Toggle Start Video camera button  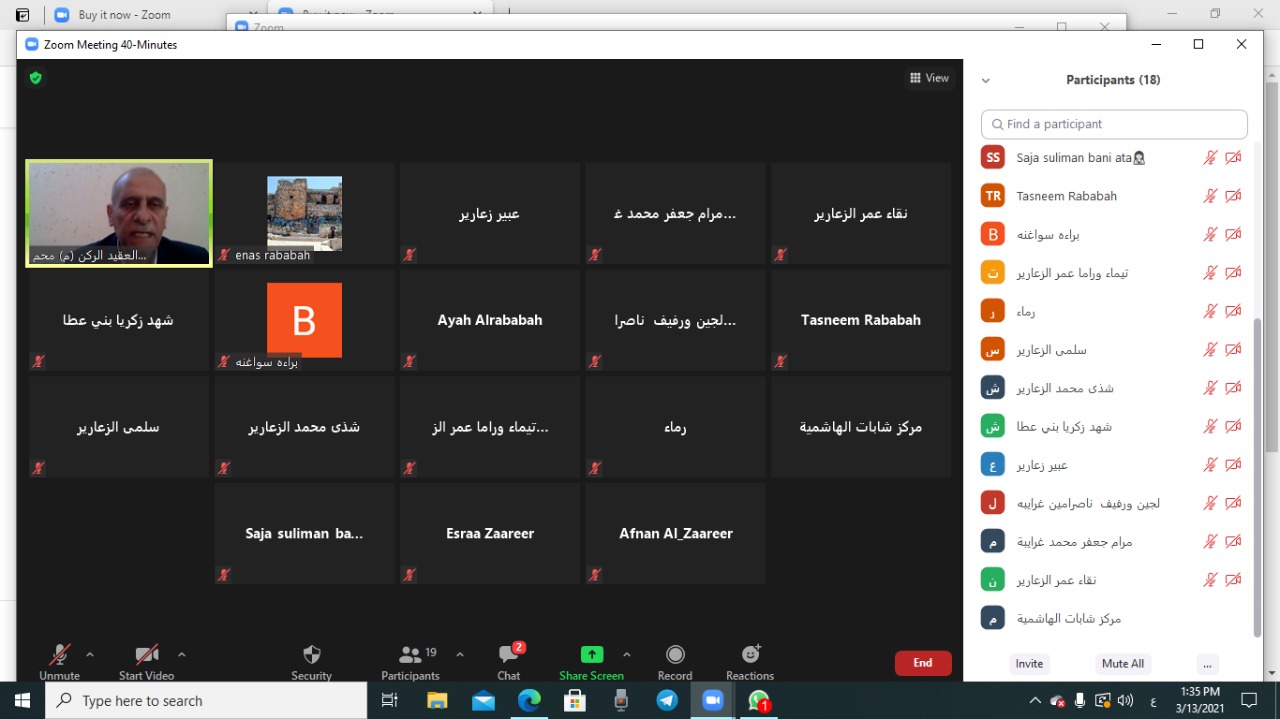147,655
